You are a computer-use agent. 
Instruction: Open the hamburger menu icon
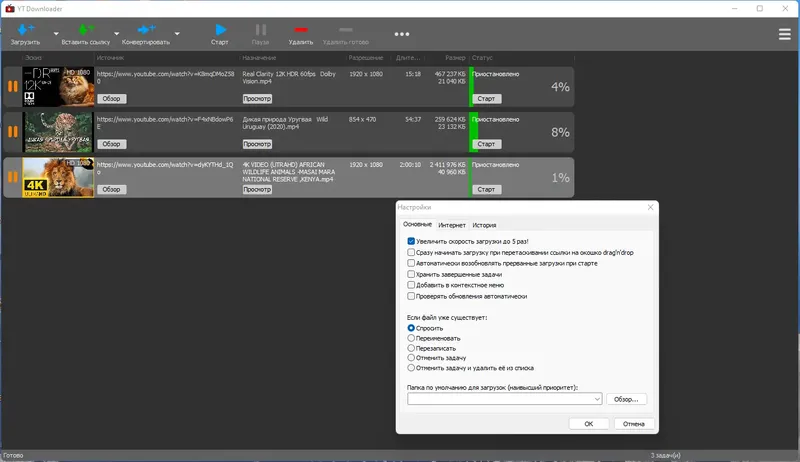coord(785,34)
